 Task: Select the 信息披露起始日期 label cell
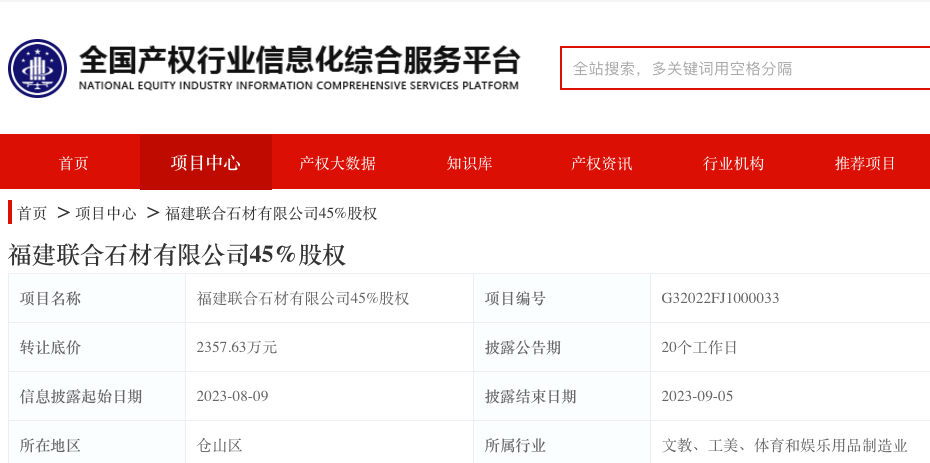pyautogui.click(x=97, y=396)
